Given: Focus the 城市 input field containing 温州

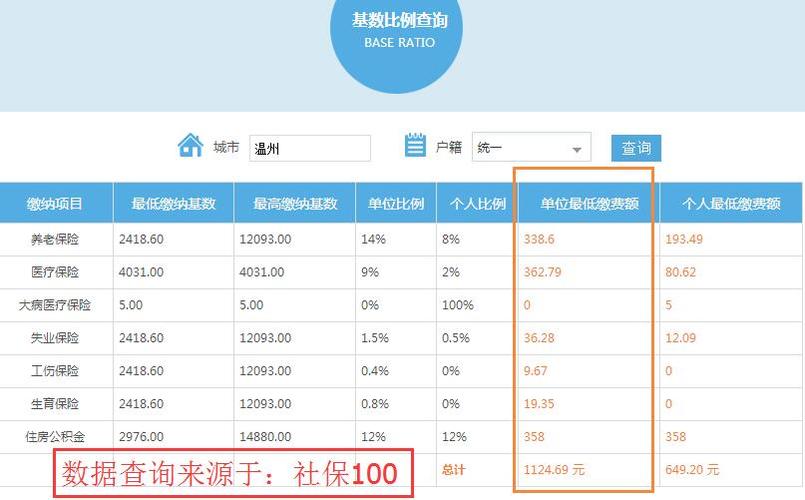Looking at the screenshot, I should [310, 148].
